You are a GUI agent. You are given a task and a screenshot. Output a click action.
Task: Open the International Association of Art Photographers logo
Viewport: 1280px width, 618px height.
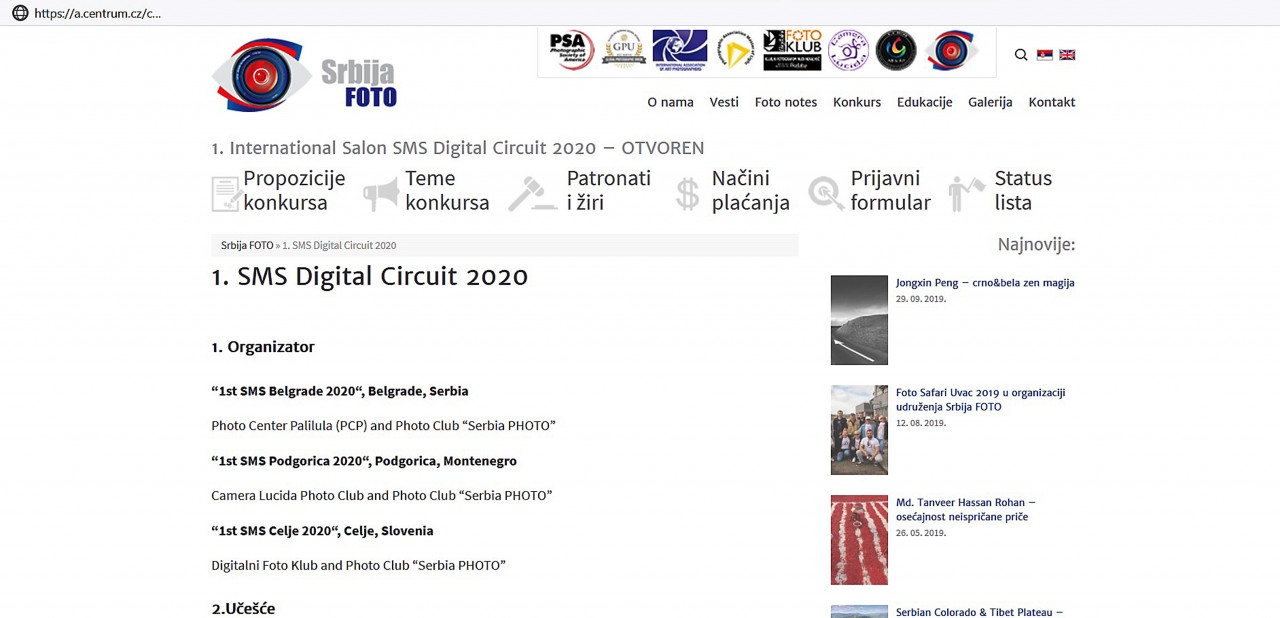[680, 50]
